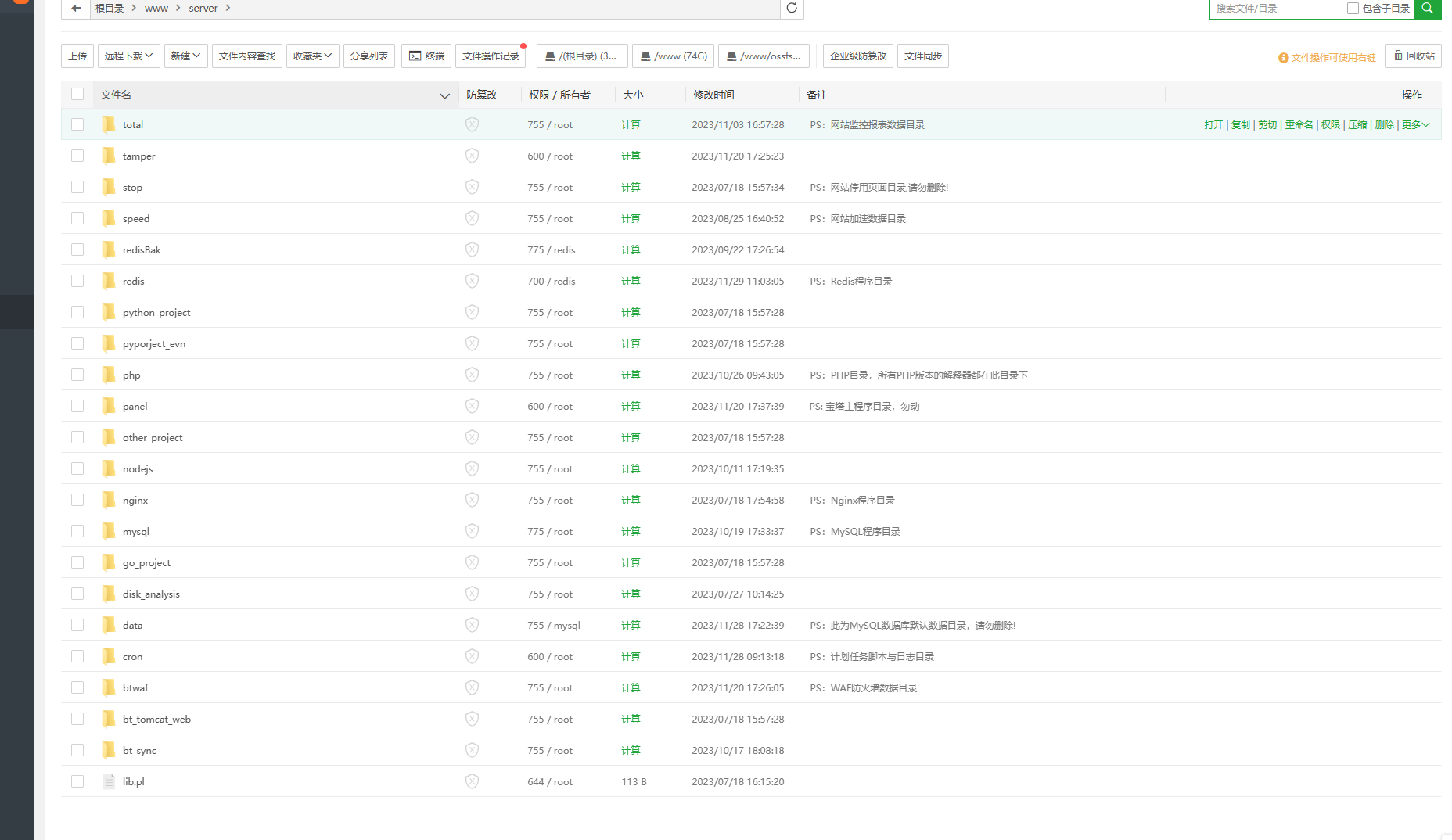The width and height of the screenshot is (1452, 840).
Task: Sort by modified time (修改时间) column
Action: point(713,95)
